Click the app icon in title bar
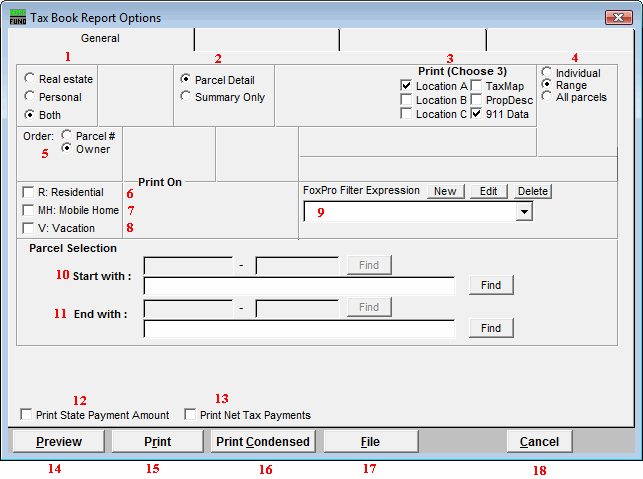The image size is (643, 479). coord(17,17)
